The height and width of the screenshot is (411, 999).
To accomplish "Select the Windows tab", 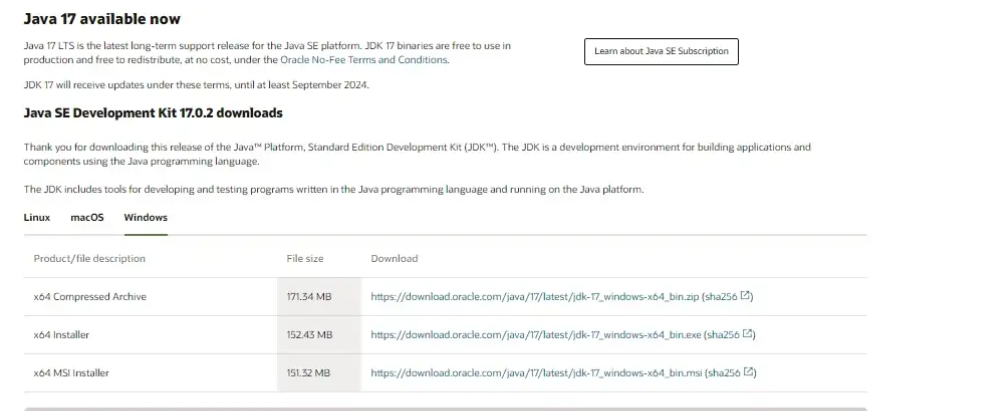I will pos(145,217).
